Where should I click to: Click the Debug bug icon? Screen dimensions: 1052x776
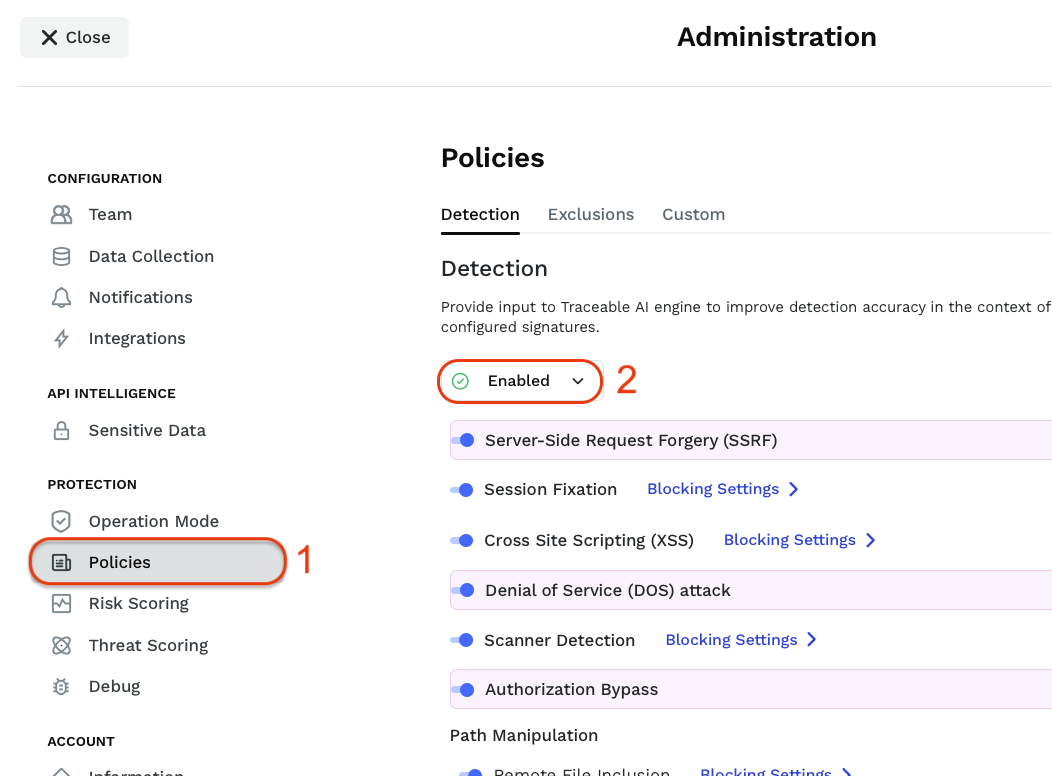[x=61, y=687]
